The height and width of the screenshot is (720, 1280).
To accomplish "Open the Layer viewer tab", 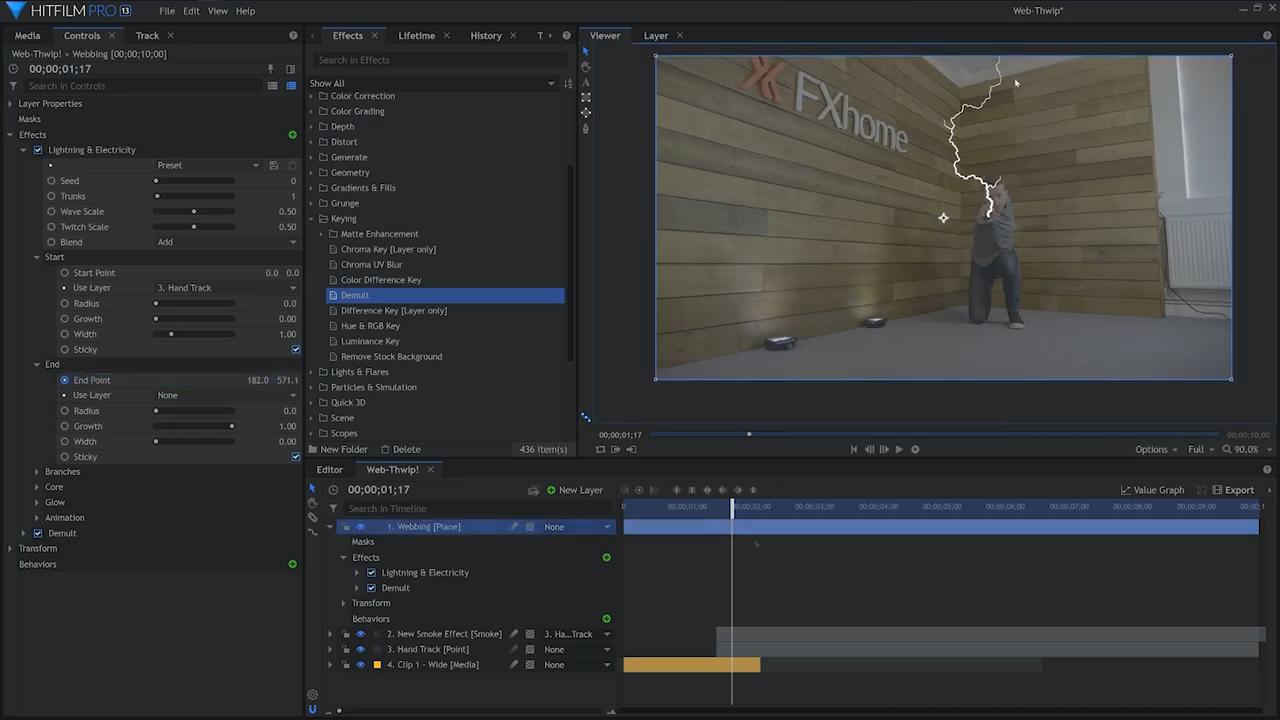I will tap(656, 35).
